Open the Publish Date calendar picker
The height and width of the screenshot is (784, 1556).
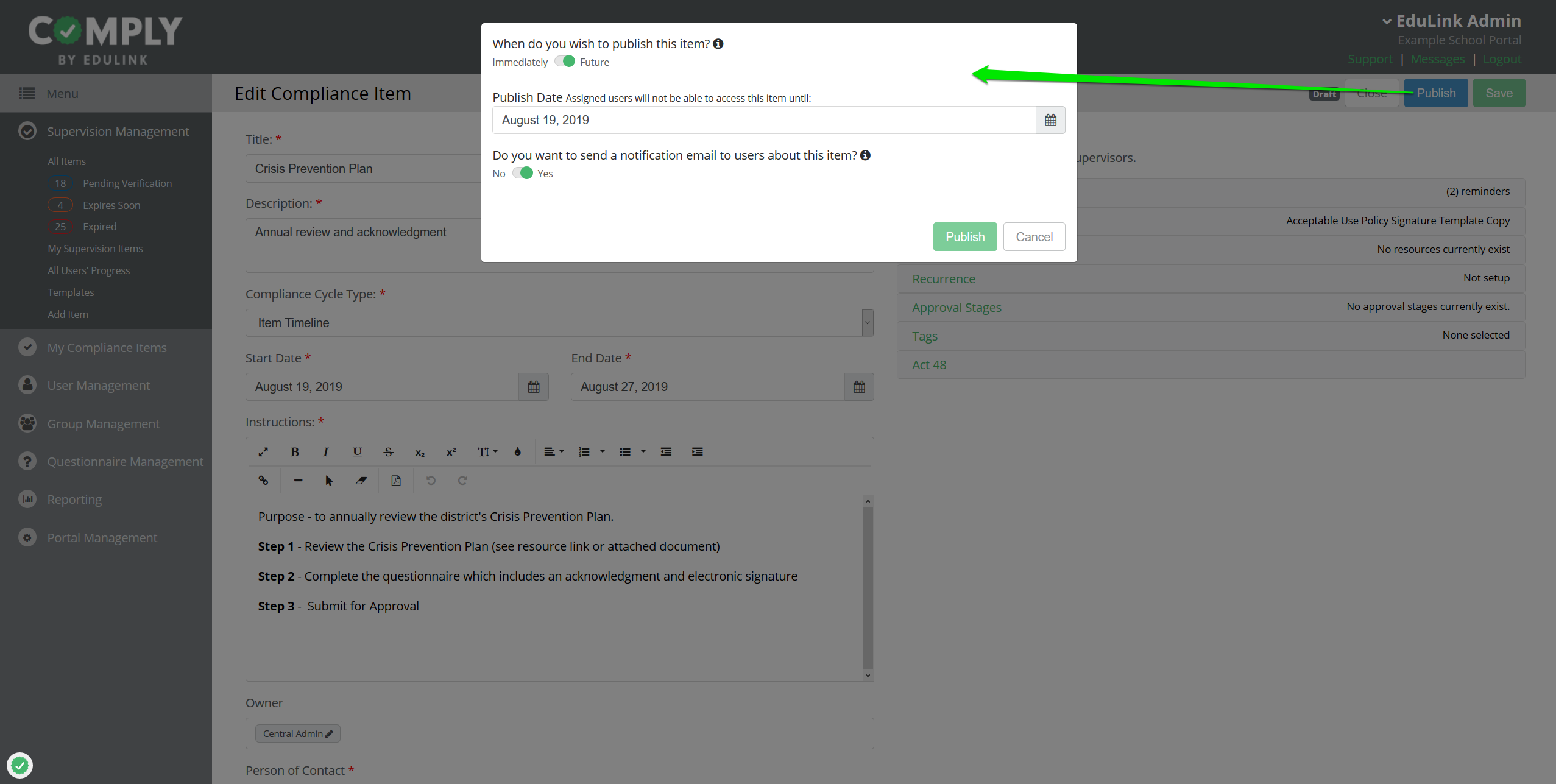coord(1050,120)
